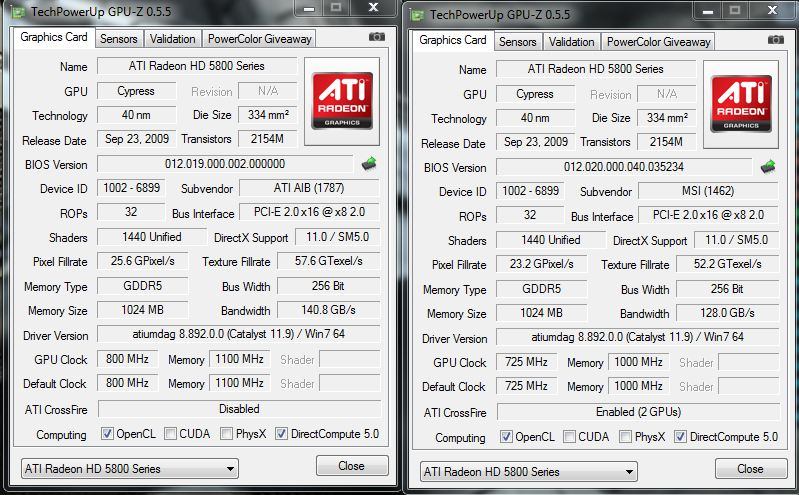Click Transistors 2154M in right window
799x495 pixels.
[x=667, y=142]
